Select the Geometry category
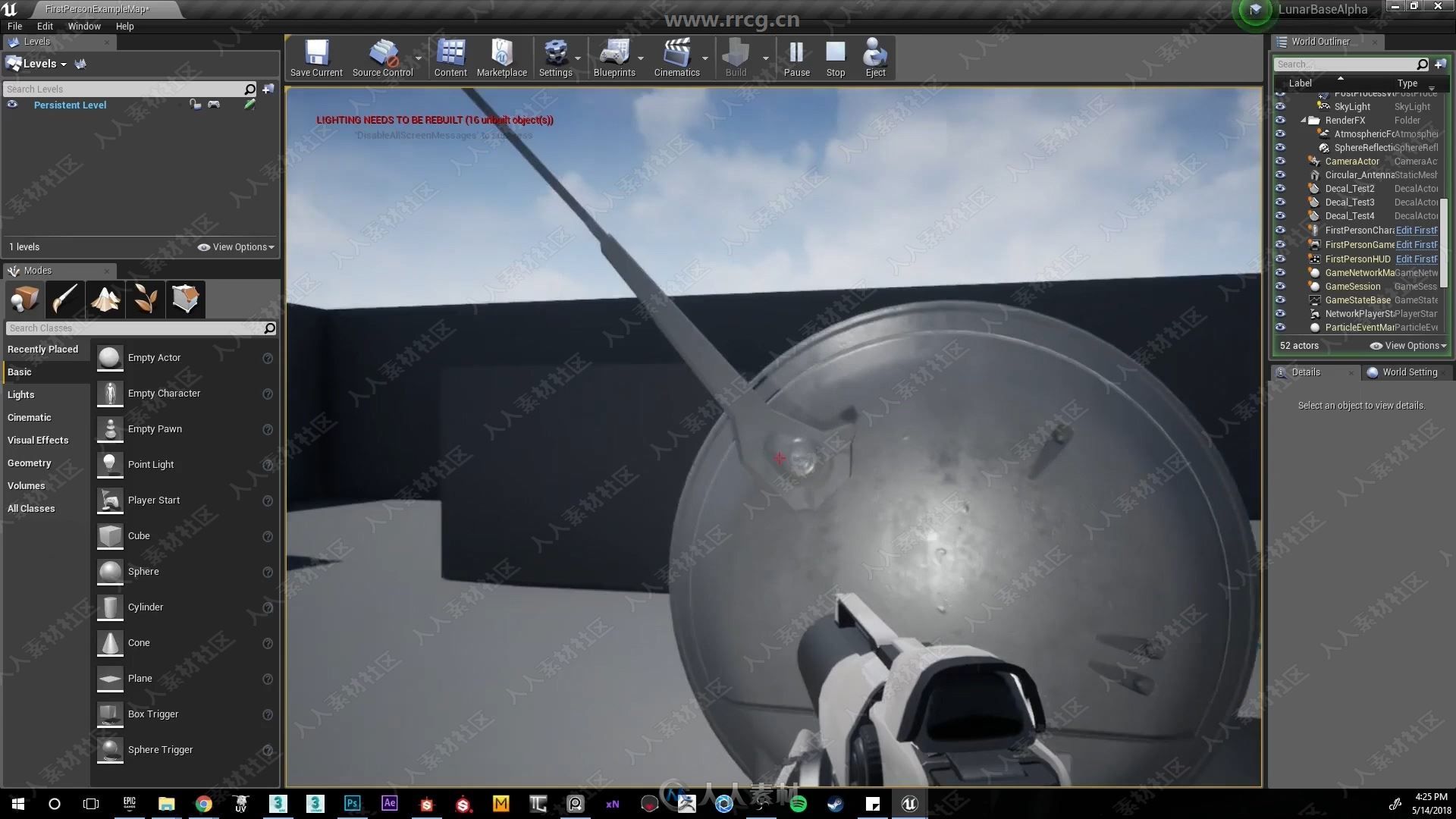The image size is (1456, 819). coord(29,463)
